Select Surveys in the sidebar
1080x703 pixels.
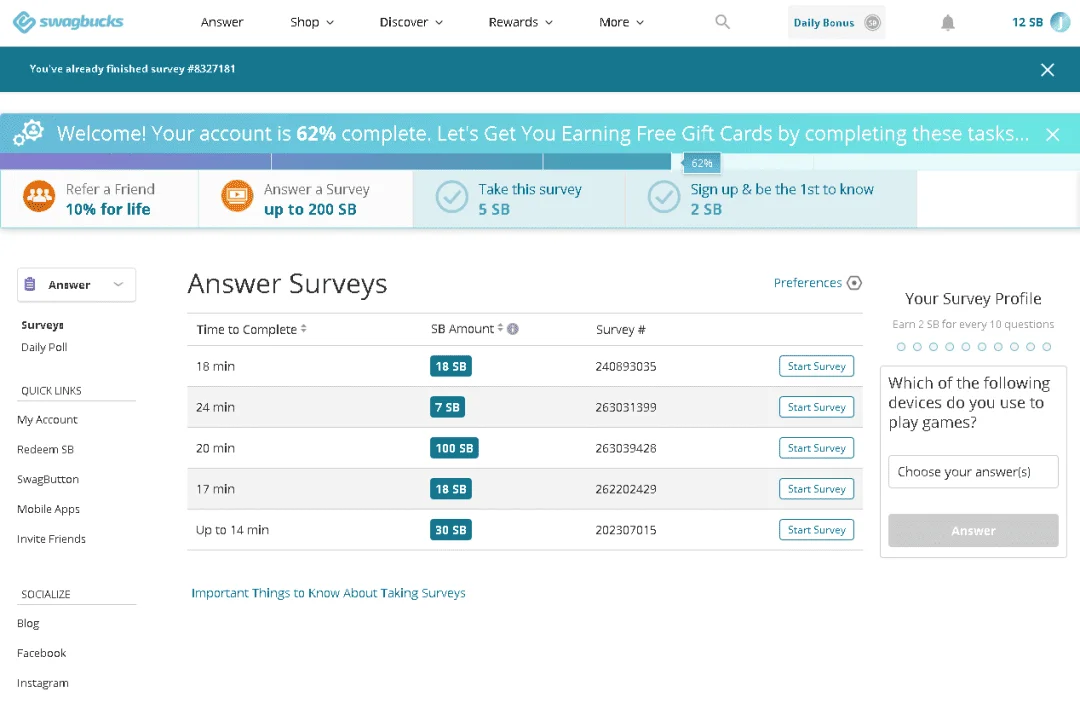[x=42, y=325]
